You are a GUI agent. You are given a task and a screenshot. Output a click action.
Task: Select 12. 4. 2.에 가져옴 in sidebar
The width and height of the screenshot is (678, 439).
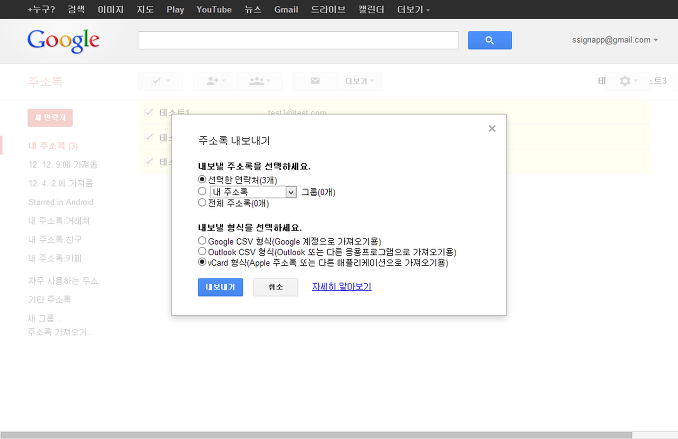click(61, 183)
